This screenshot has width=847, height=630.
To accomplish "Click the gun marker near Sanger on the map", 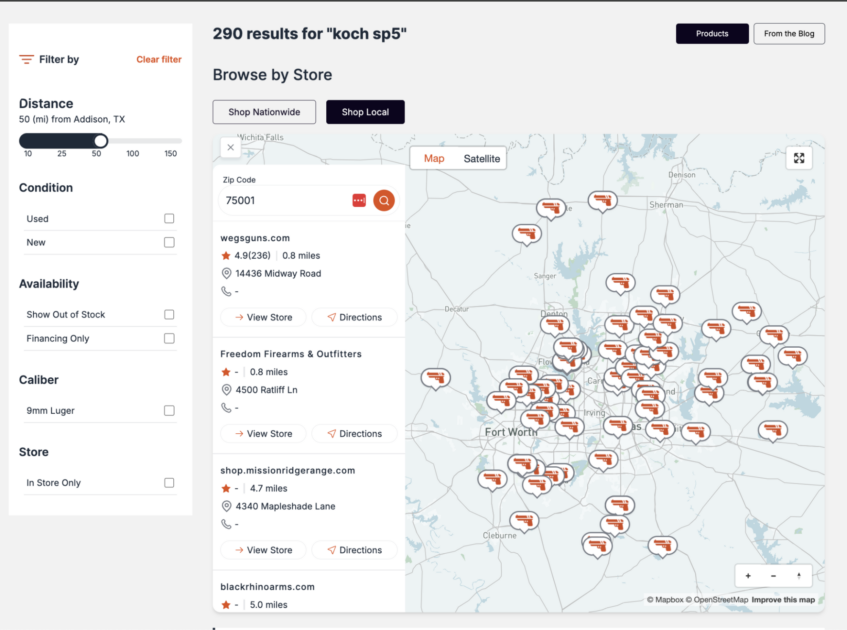I will pyautogui.click(x=620, y=283).
